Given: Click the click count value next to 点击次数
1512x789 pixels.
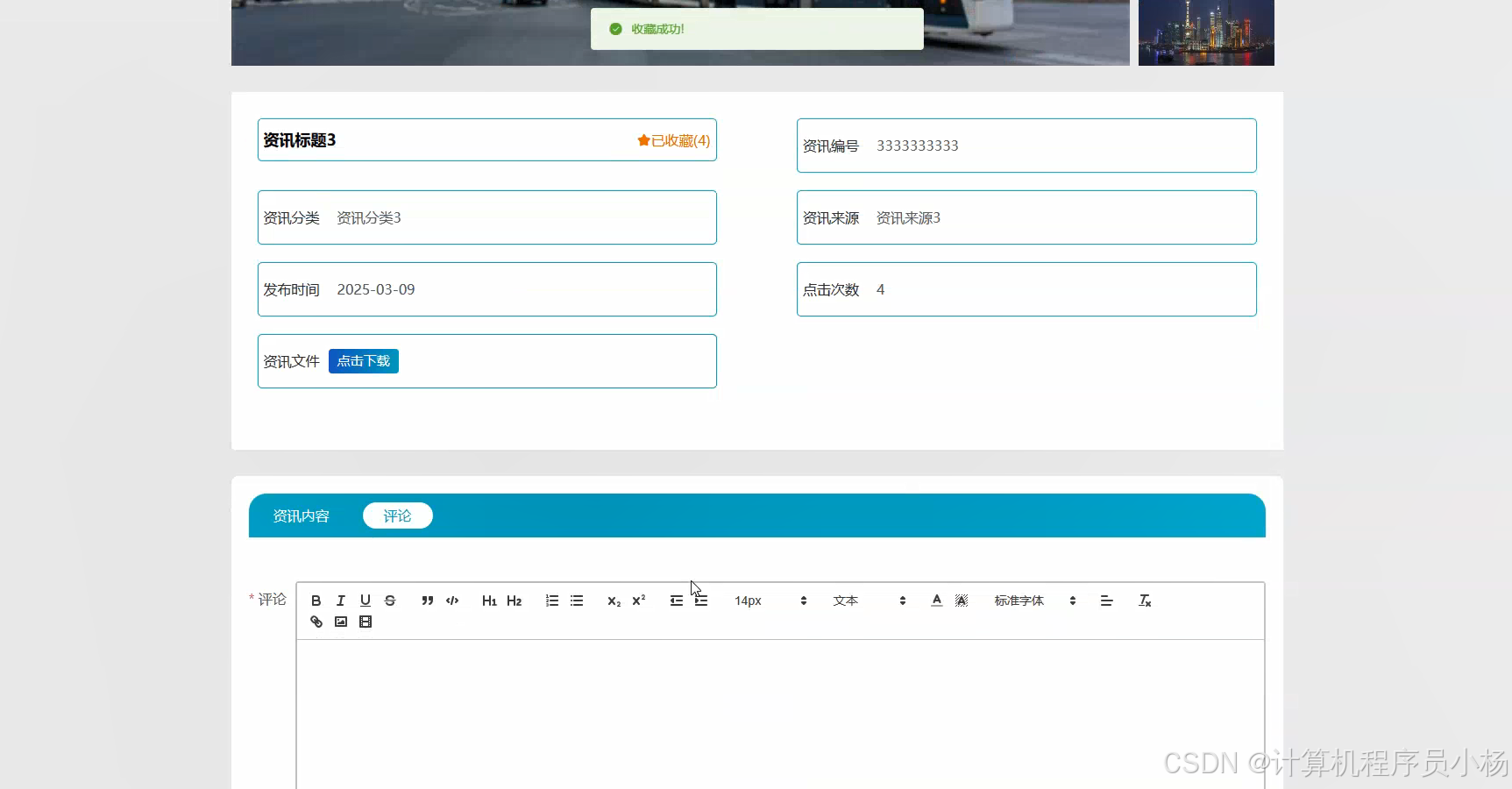Looking at the screenshot, I should point(881,289).
